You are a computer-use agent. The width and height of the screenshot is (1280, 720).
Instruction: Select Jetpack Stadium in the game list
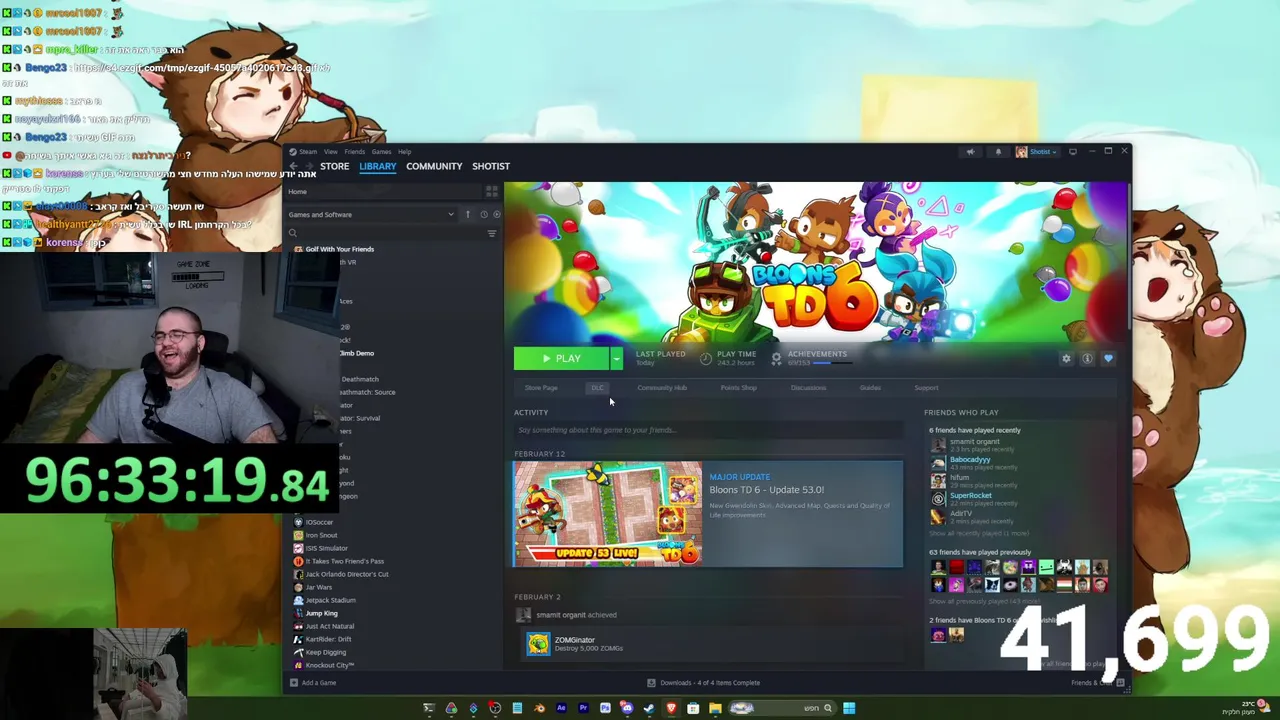click(329, 600)
